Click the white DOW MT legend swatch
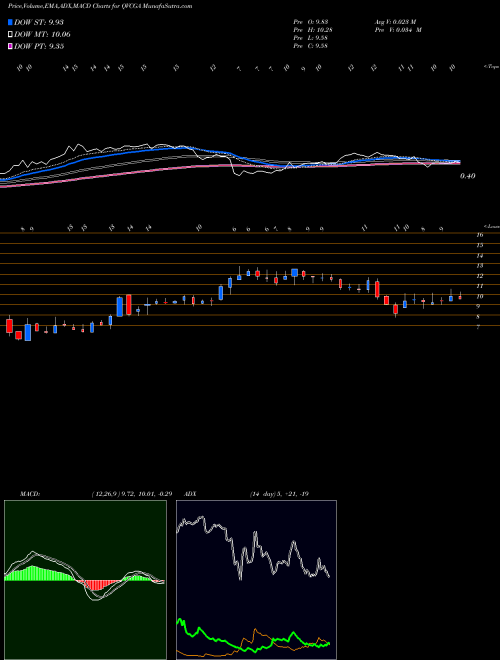500x660 pixels. 10,35
